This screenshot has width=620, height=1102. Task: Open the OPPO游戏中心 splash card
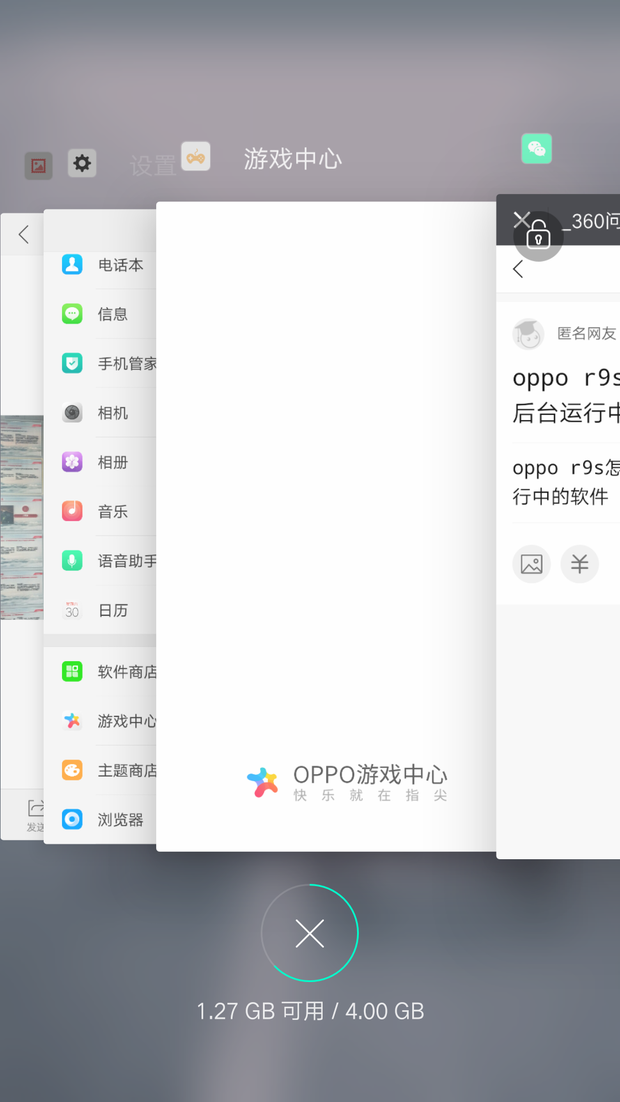326,526
